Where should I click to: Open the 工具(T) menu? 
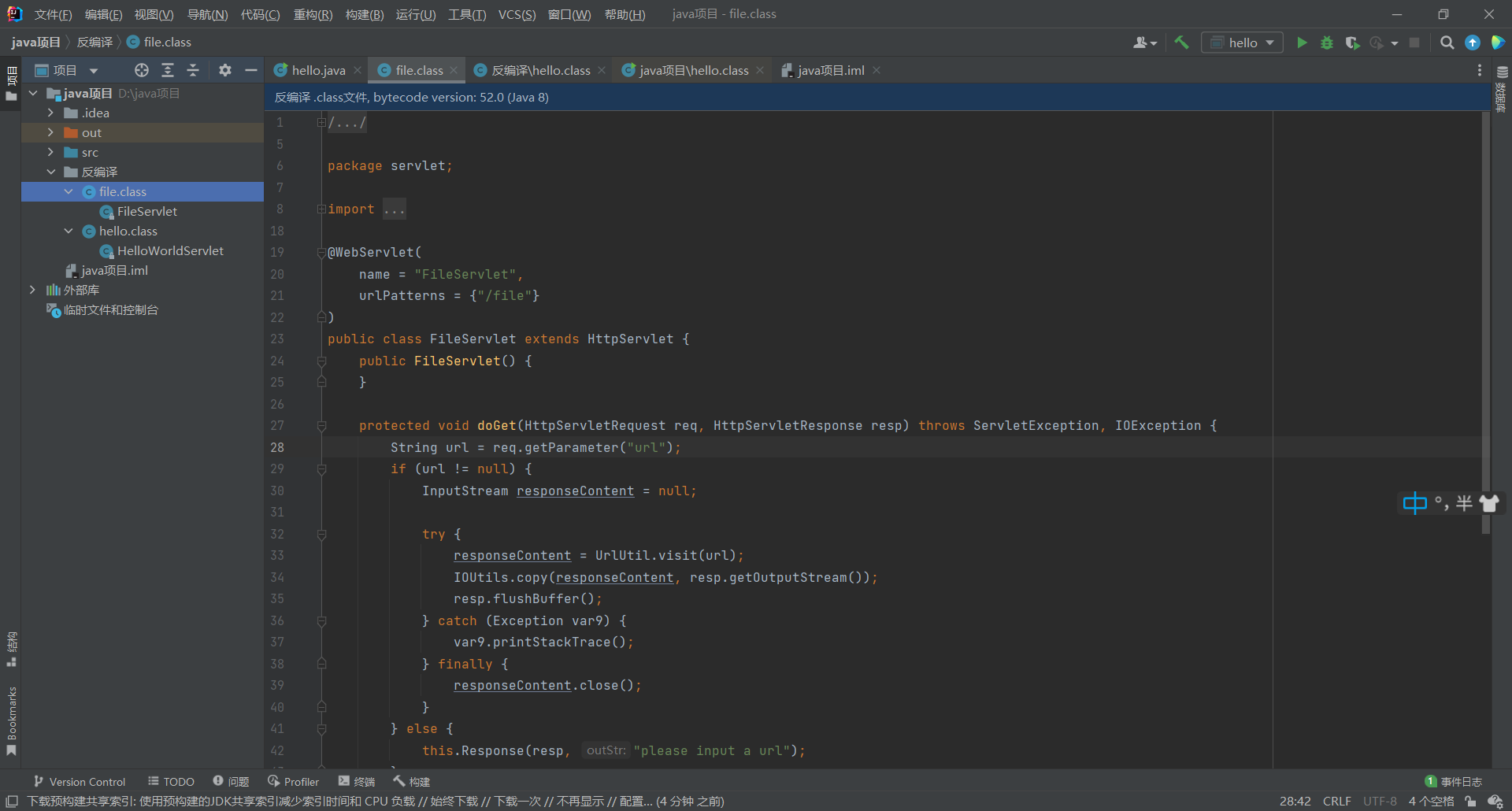coord(467,14)
